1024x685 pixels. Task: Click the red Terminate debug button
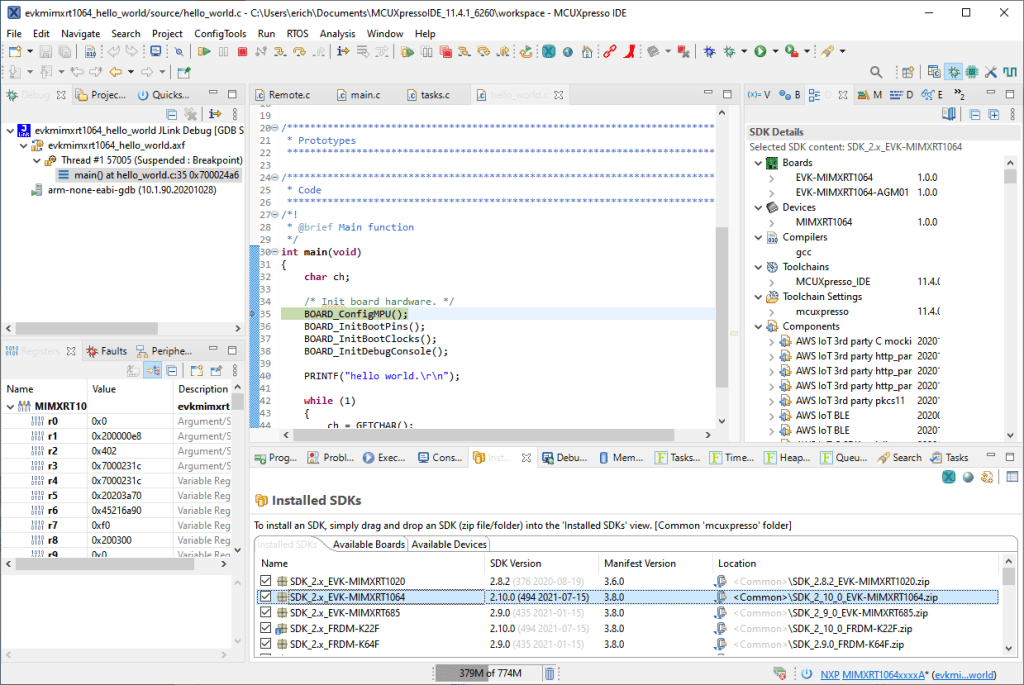coord(242,51)
